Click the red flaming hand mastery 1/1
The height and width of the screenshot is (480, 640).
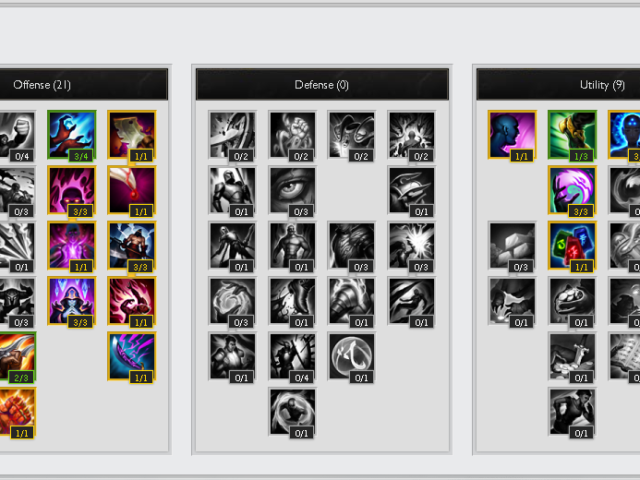point(132,301)
